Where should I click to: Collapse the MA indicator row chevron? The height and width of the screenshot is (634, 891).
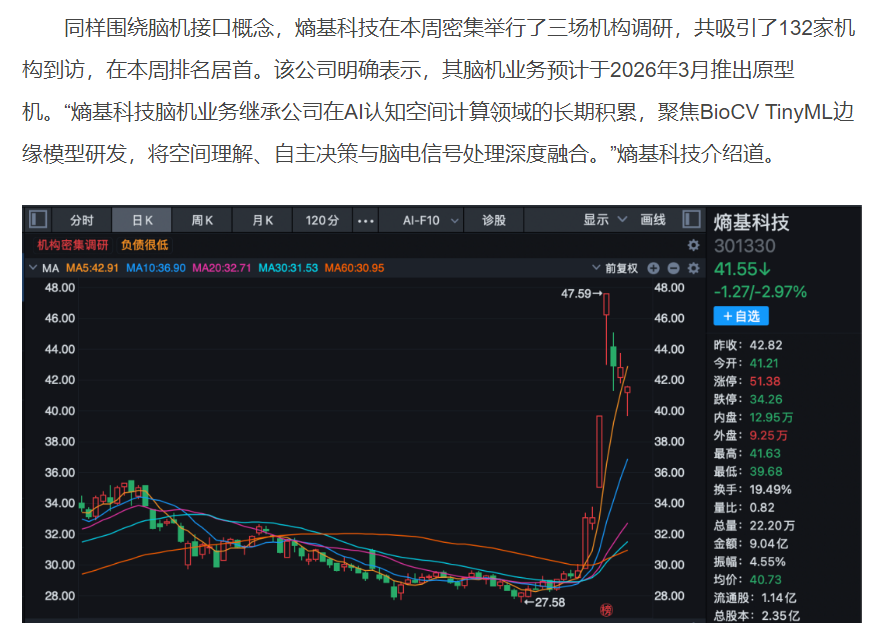(32, 268)
